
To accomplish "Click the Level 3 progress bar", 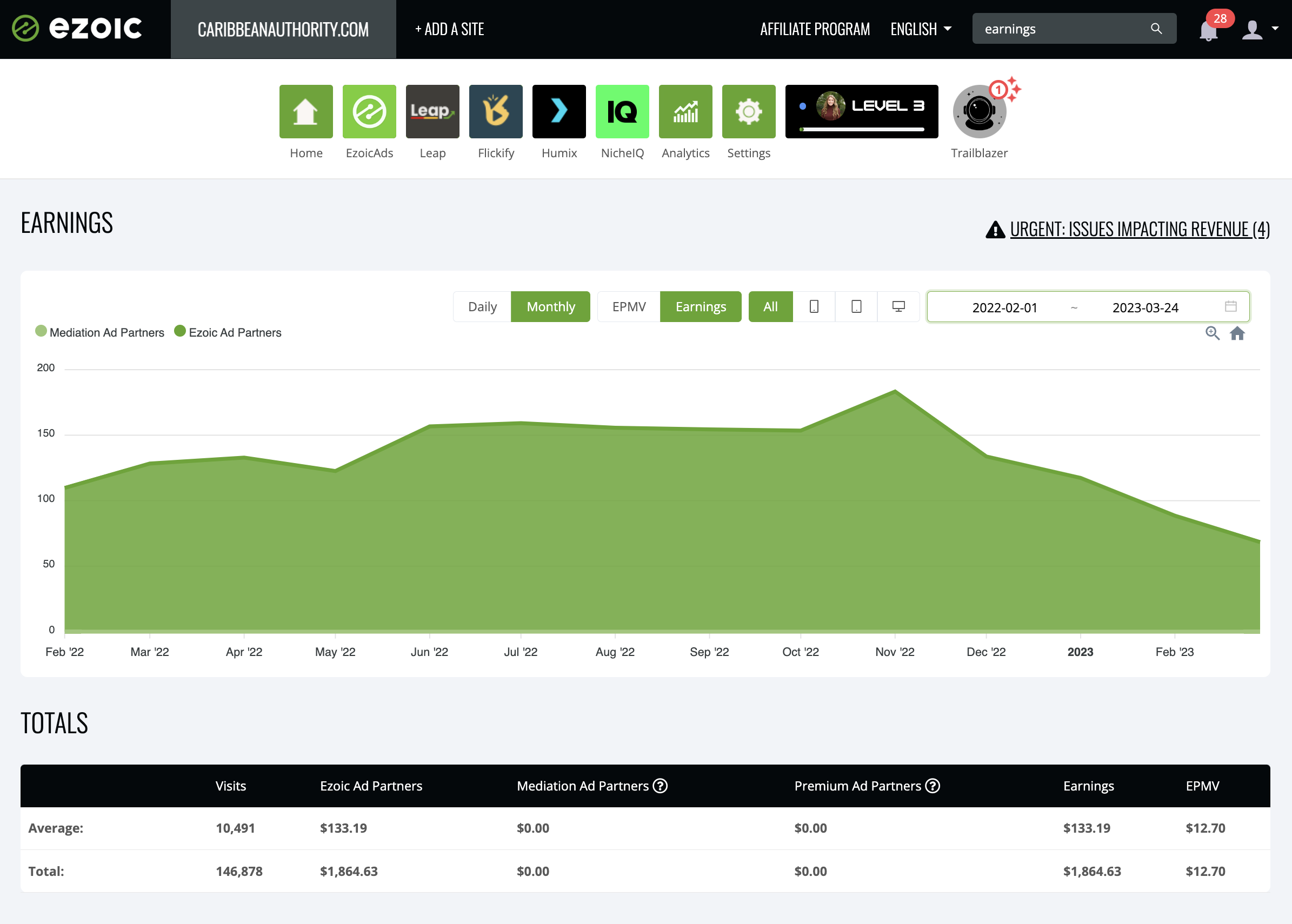I will [862, 130].
